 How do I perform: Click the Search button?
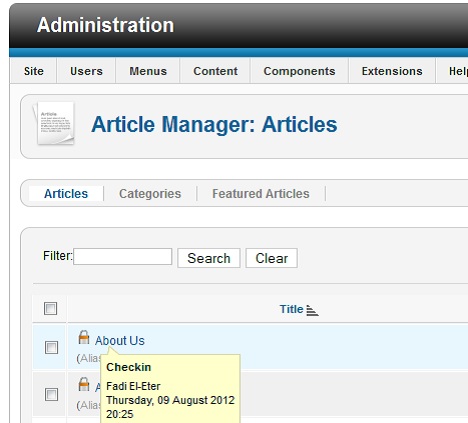coord(209,258)
